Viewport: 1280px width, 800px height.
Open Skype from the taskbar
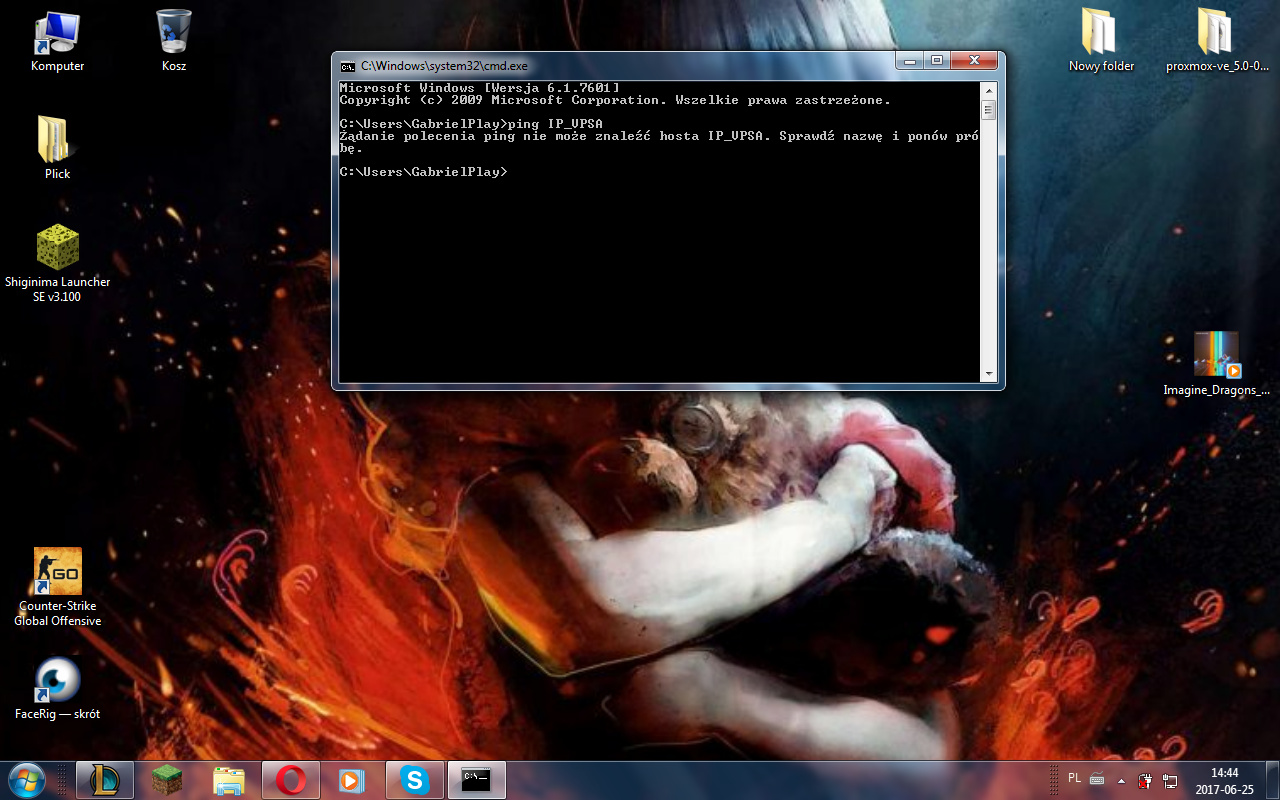tap(414, 780)
